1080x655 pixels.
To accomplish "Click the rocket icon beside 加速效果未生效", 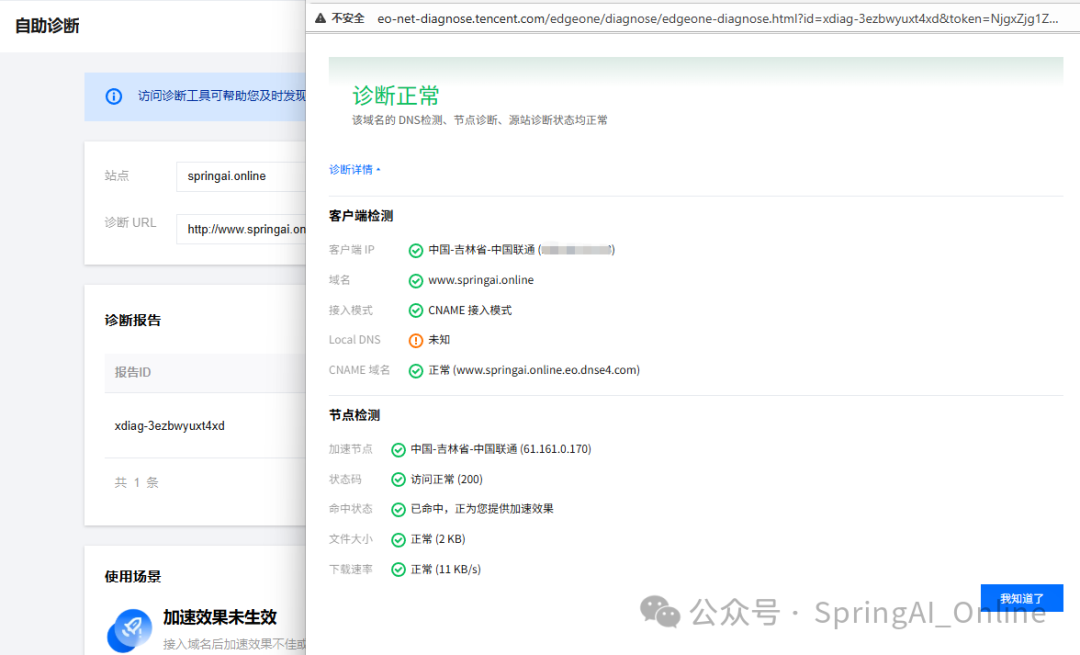I will (129, 630).
